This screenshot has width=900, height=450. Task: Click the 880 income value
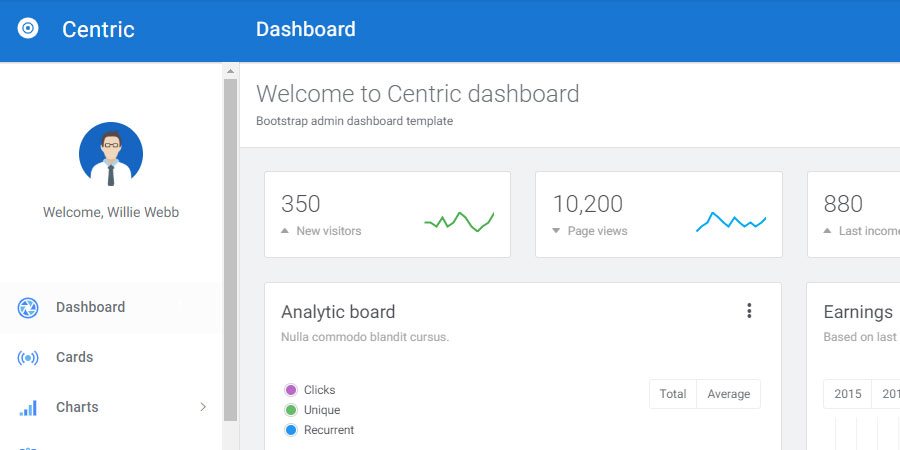843,204
